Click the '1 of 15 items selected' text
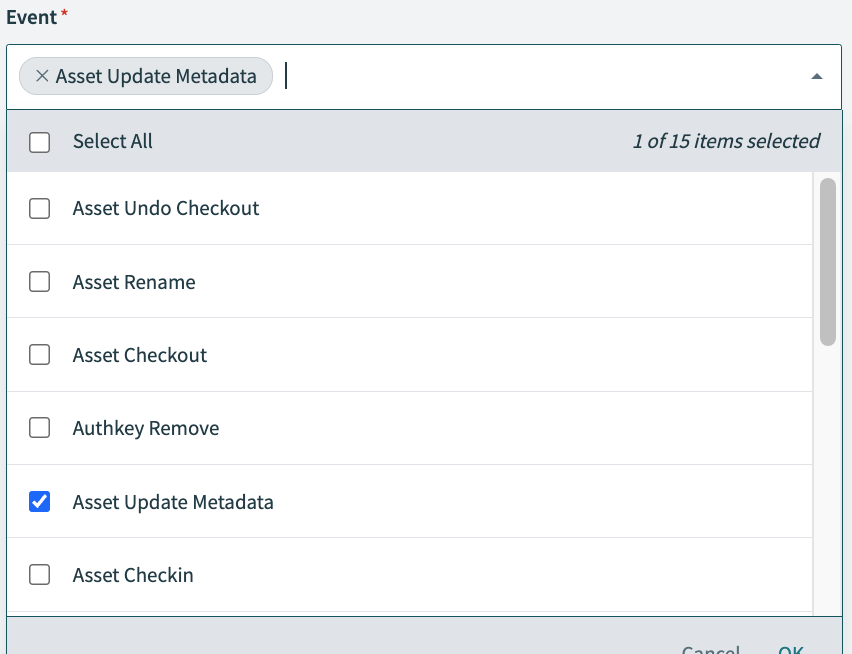This screenshot has width=852, height=654. click(x=726, y=141)
